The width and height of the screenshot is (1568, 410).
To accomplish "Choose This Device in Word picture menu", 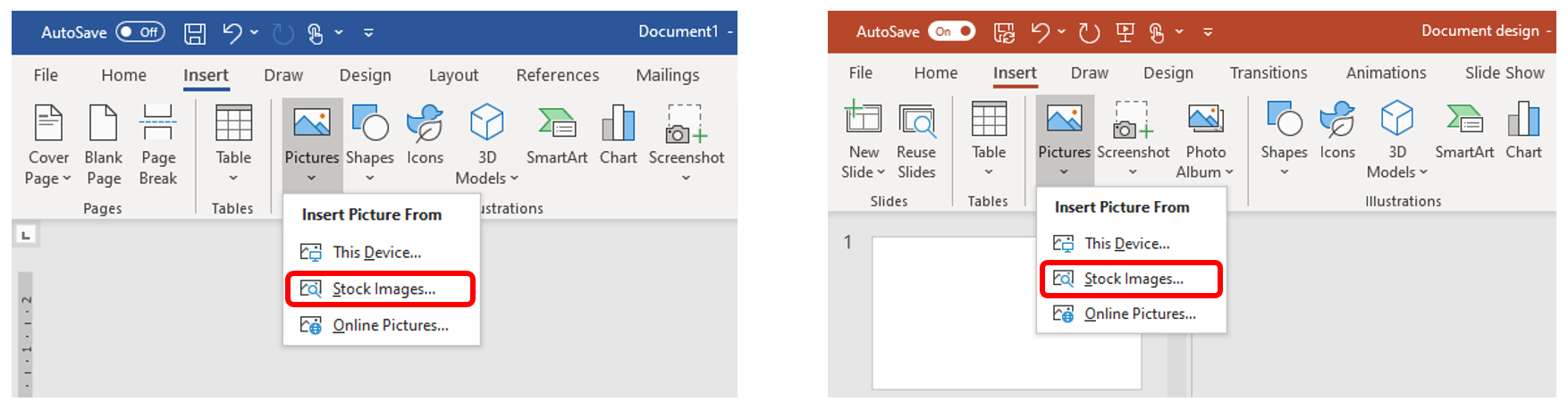I will [376, 253].
